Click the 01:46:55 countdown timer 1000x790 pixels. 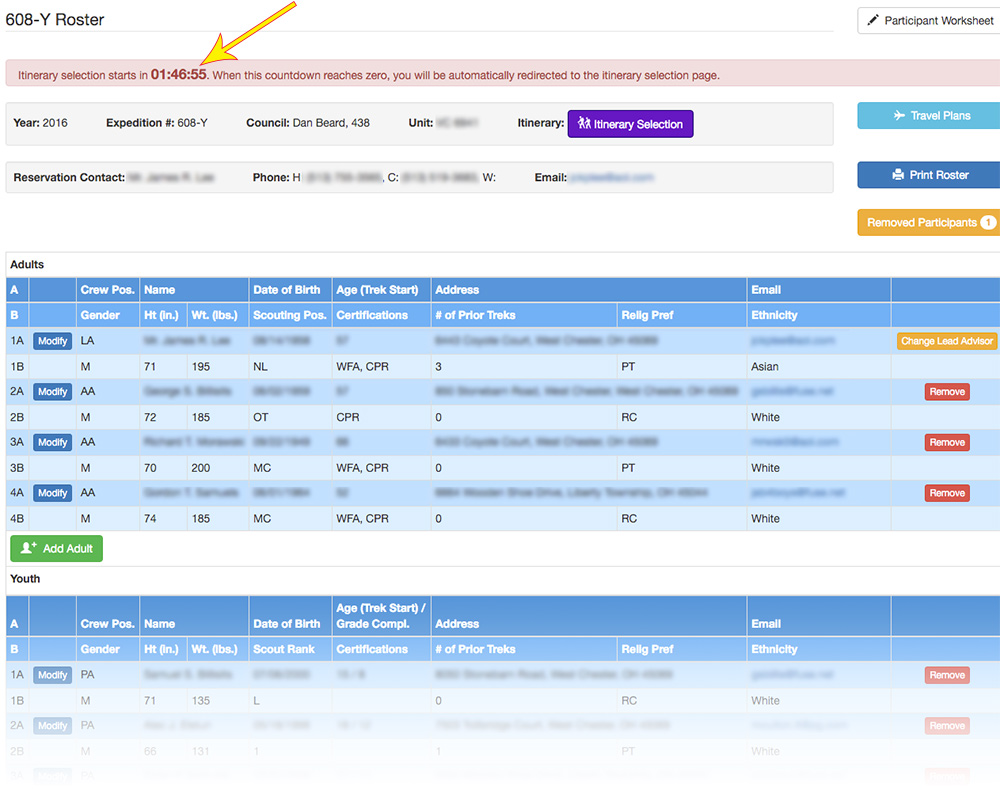click(x=179, y=75)
